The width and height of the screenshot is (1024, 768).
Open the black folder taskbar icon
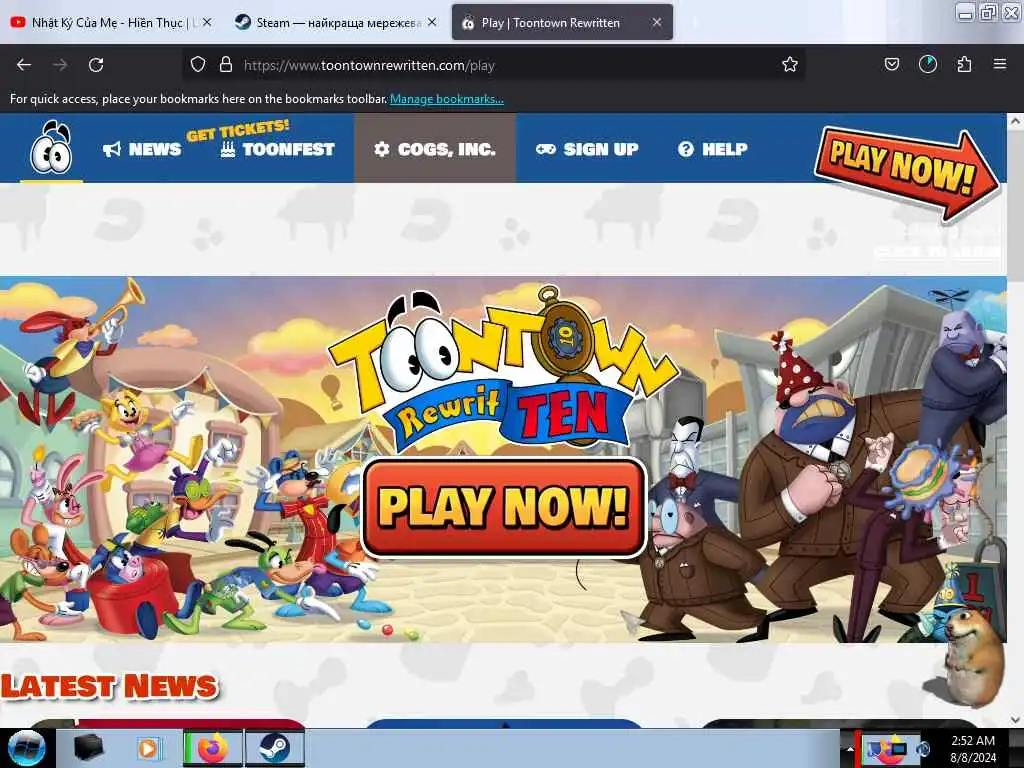89,748
